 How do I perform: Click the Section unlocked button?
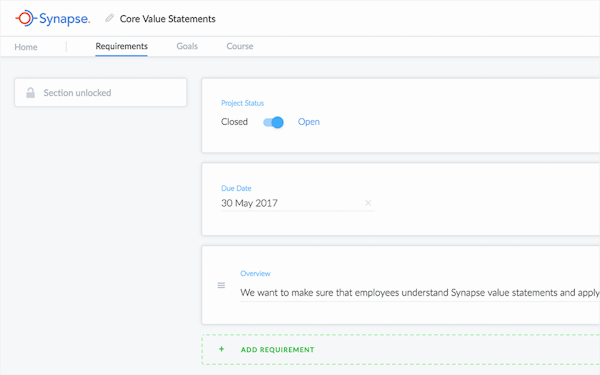pos(101,93)
